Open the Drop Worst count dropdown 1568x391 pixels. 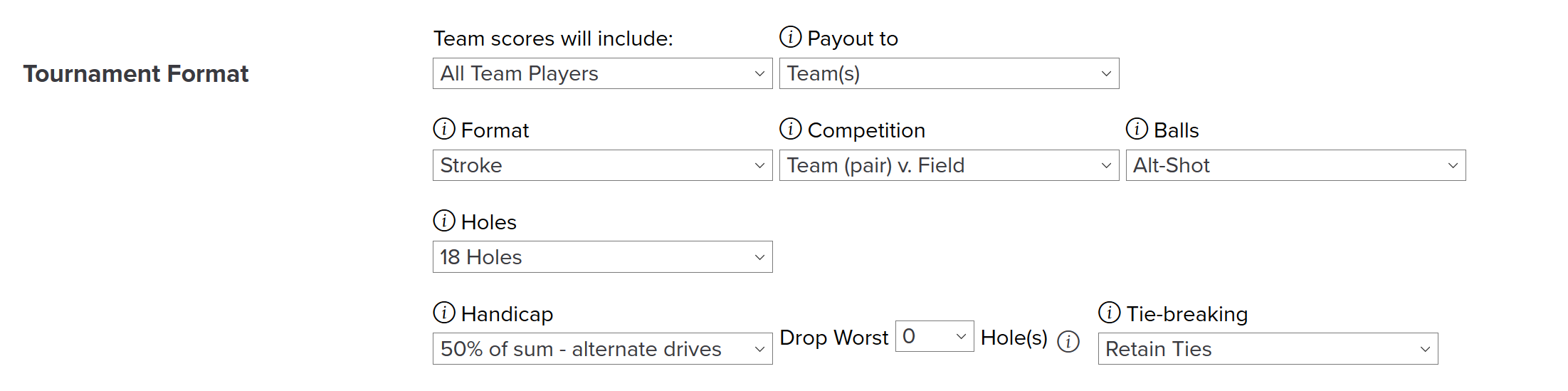(x=935, y=336)
